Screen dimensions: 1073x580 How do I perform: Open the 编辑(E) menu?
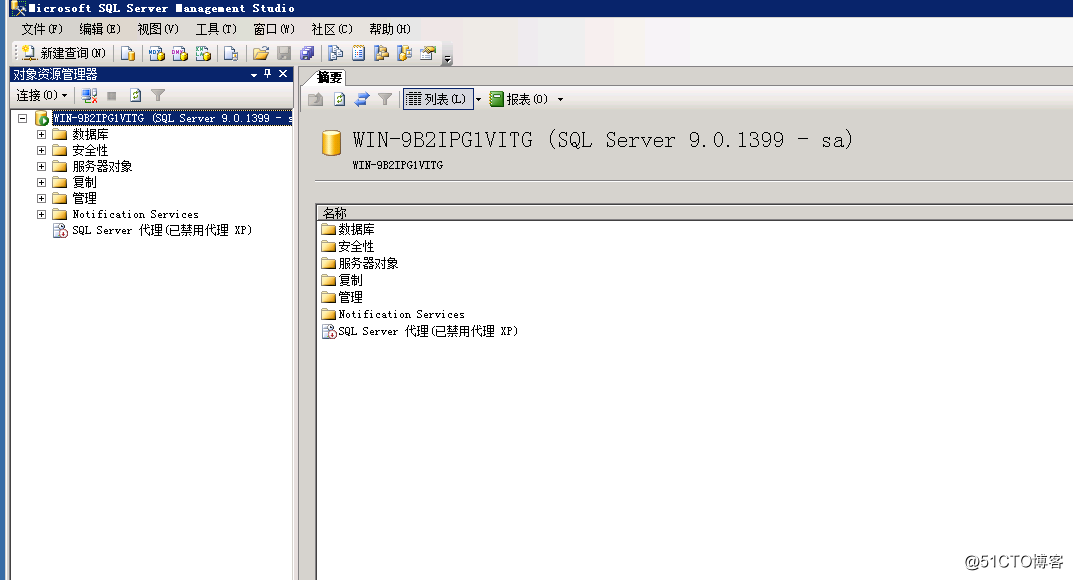pos(100,29)
